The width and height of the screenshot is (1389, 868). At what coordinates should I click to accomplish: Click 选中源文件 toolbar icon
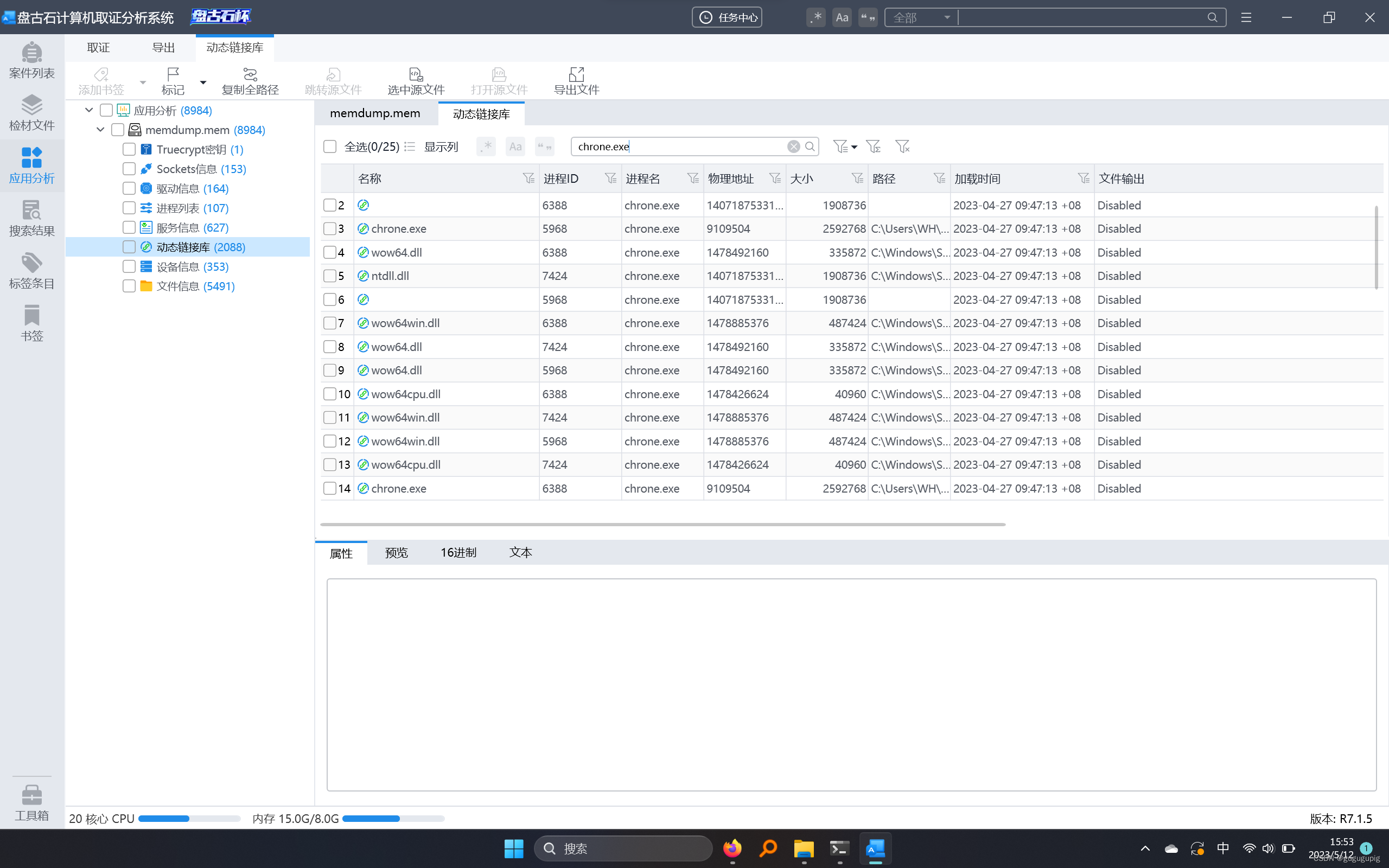click(x=416, y=81)
